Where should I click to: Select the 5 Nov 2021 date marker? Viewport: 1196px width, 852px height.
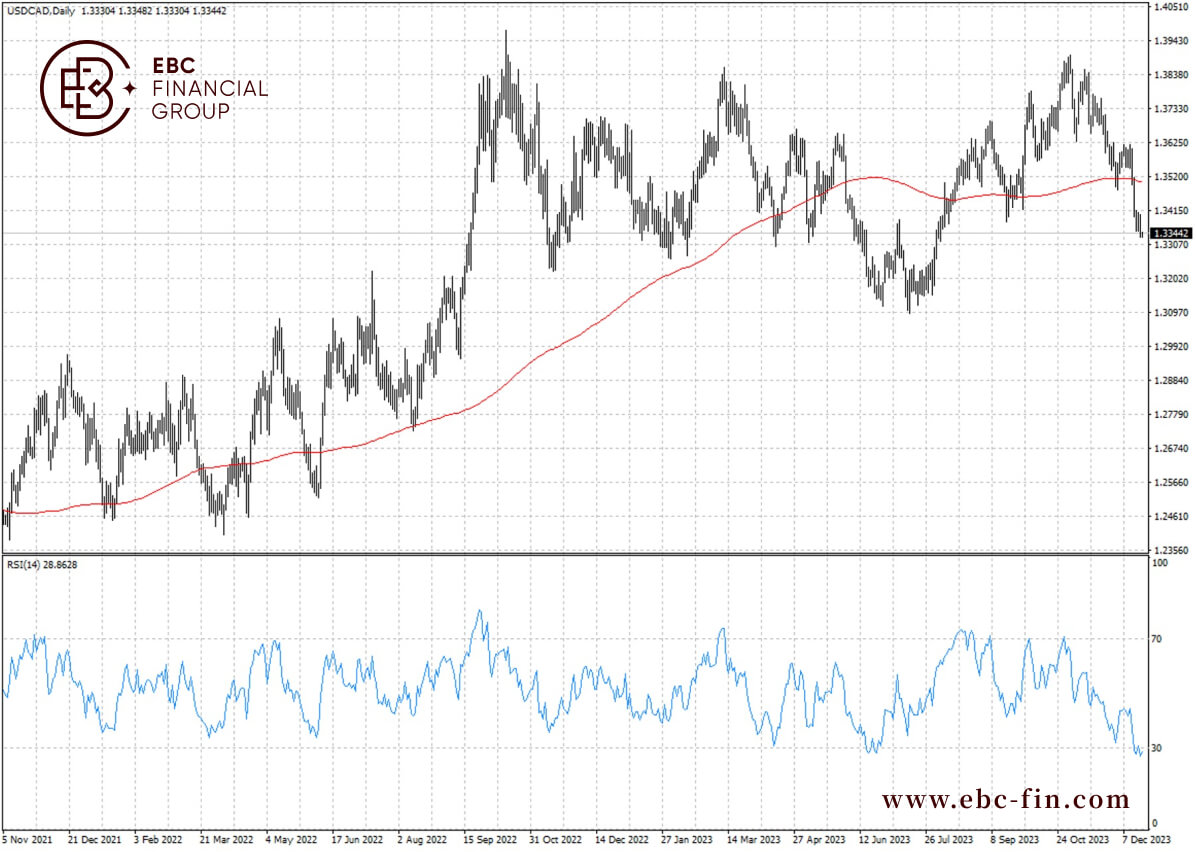pyautogui.click(x=27, y=839)
